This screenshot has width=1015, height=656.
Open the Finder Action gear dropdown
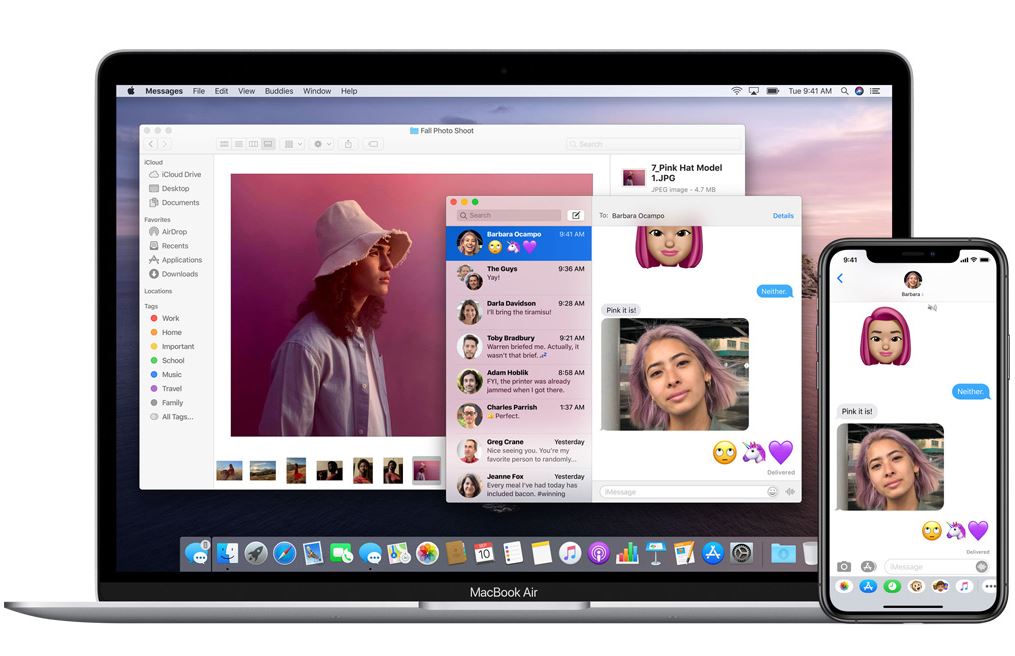[x=322, y=144]
